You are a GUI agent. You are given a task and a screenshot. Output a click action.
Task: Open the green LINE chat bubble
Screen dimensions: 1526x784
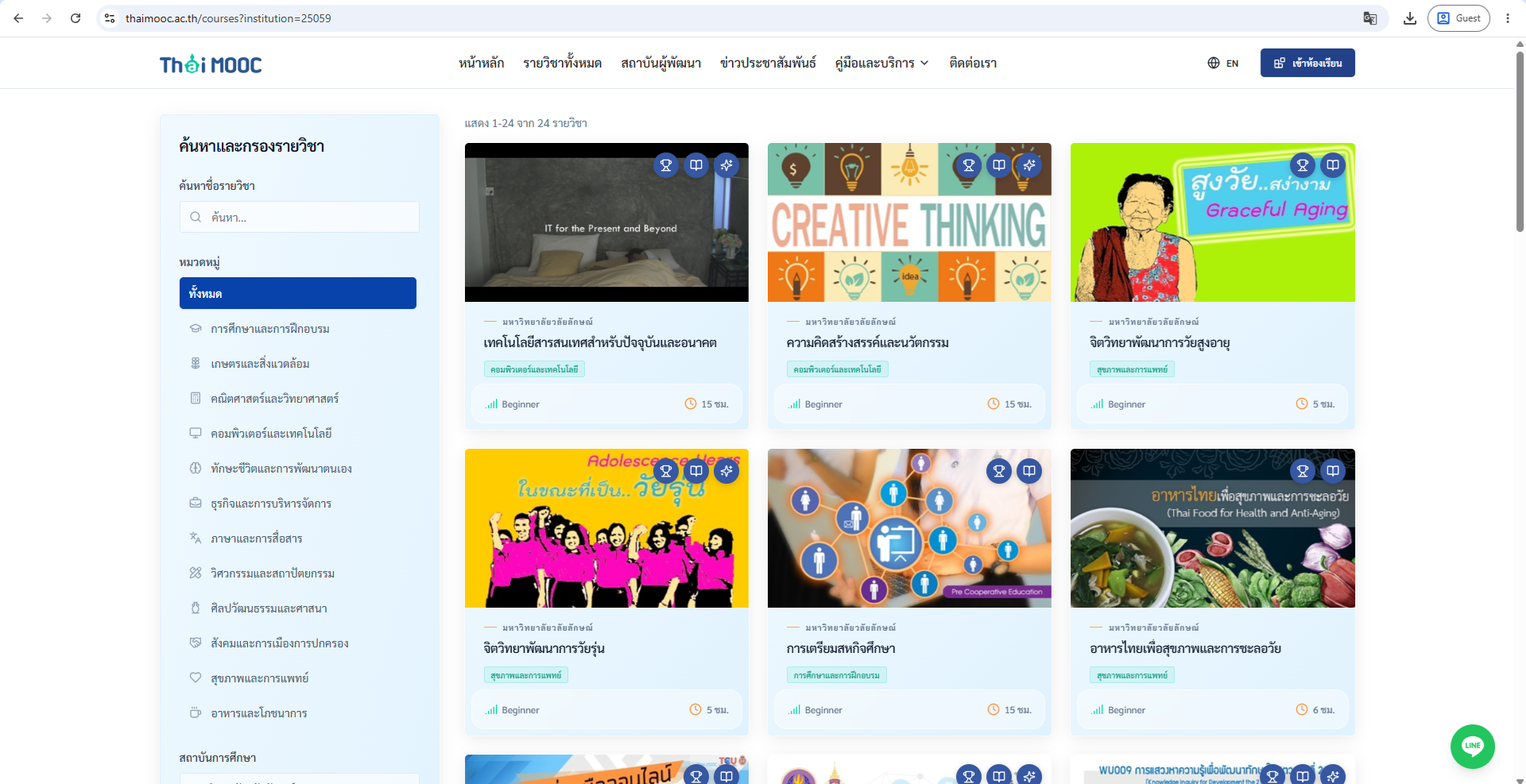1473,746
